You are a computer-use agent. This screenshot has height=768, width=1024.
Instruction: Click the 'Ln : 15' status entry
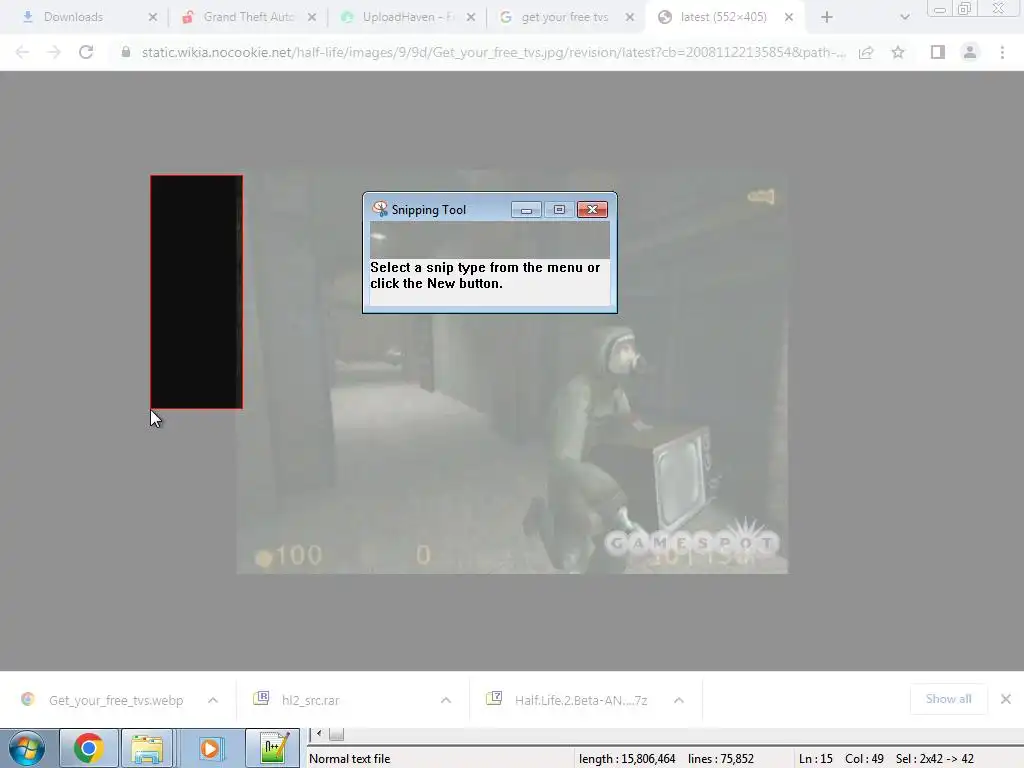point(816,759)
